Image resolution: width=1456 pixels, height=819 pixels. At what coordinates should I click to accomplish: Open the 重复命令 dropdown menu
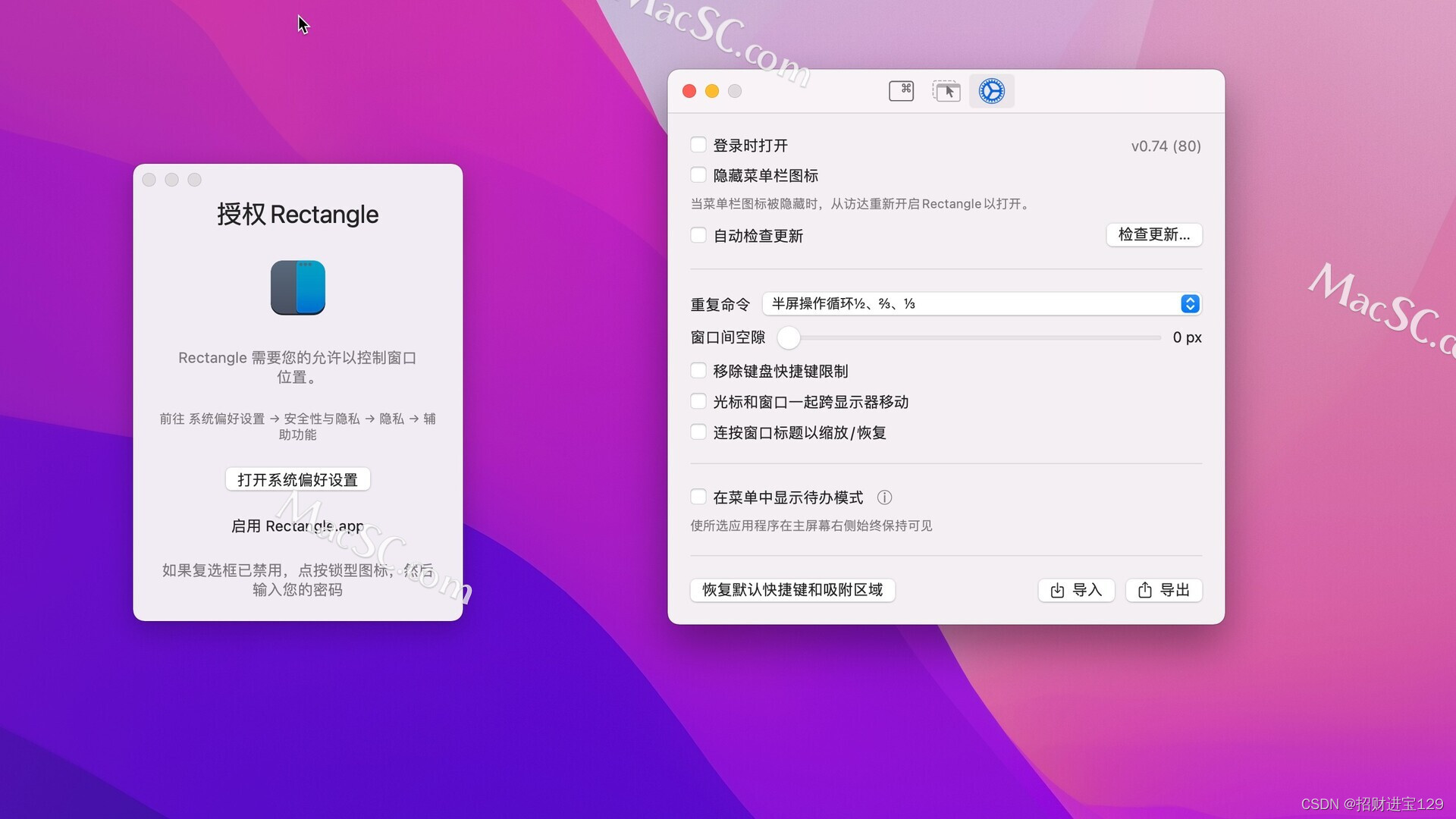point(982,303)
